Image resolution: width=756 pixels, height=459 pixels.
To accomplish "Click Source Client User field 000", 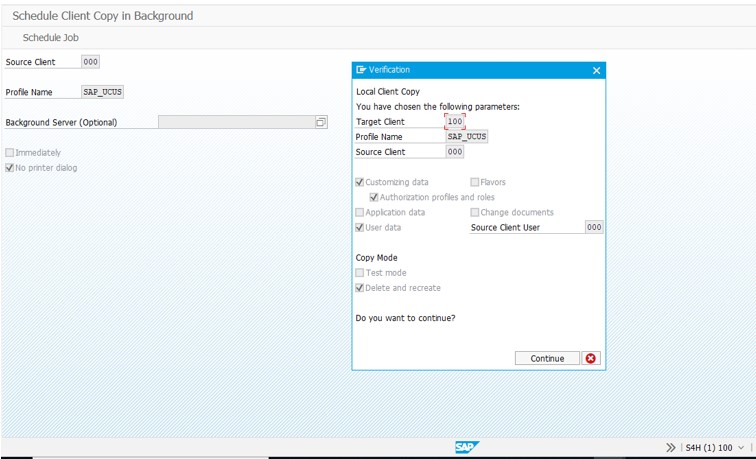I will 594,228.
